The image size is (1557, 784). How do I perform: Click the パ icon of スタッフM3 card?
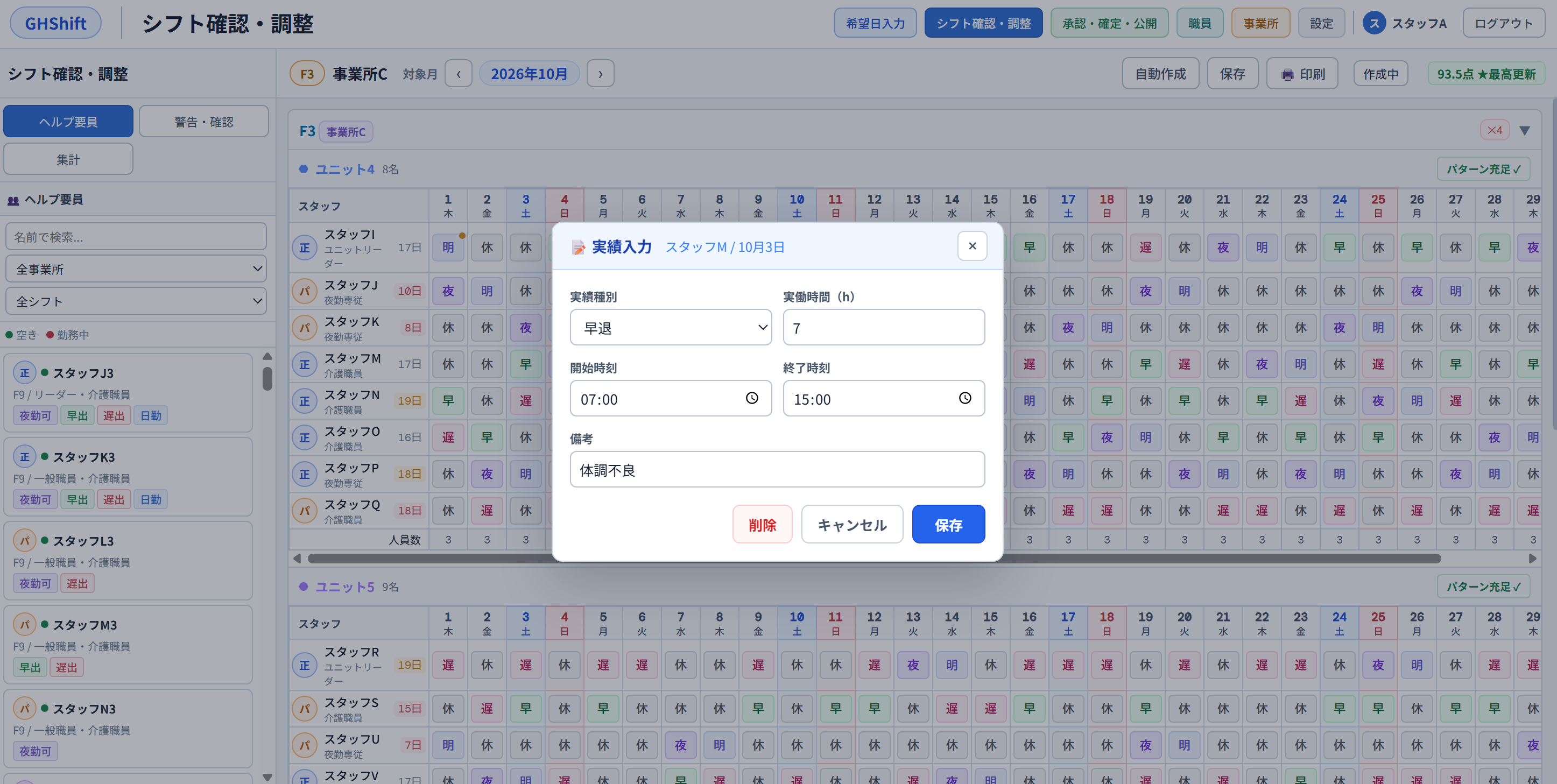click(x=25, y=624)
